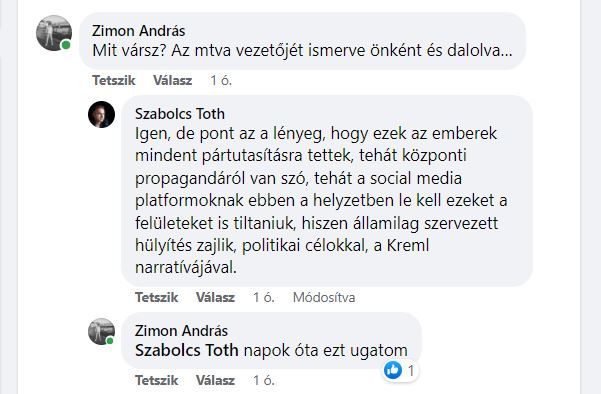Screen dimensions: 601x394
Task: Open Zimon András name link in top comment
Action: [x=139, y=31]
